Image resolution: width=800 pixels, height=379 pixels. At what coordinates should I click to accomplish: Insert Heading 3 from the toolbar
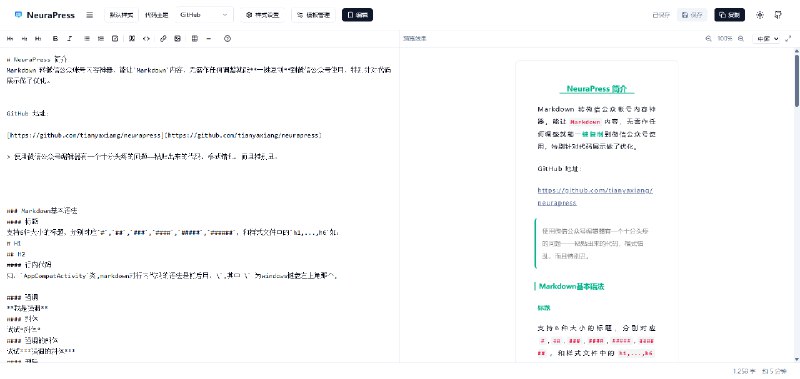[38, 38]
